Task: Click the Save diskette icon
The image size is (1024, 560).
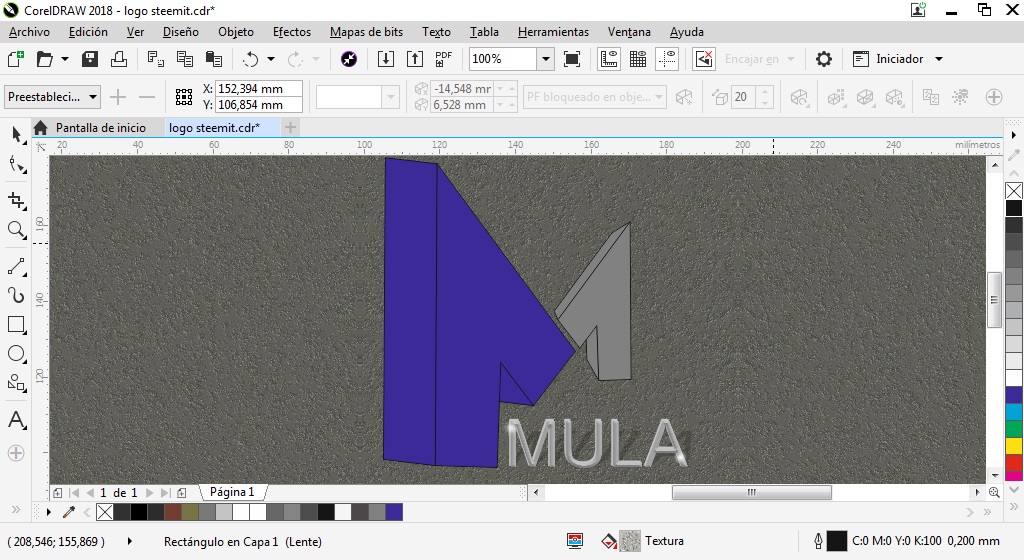Action: coord(89,59)
